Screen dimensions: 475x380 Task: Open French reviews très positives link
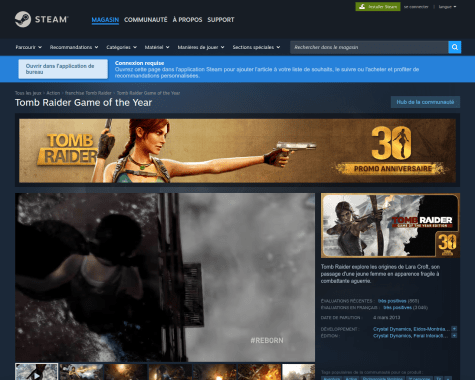pos(397,308)
